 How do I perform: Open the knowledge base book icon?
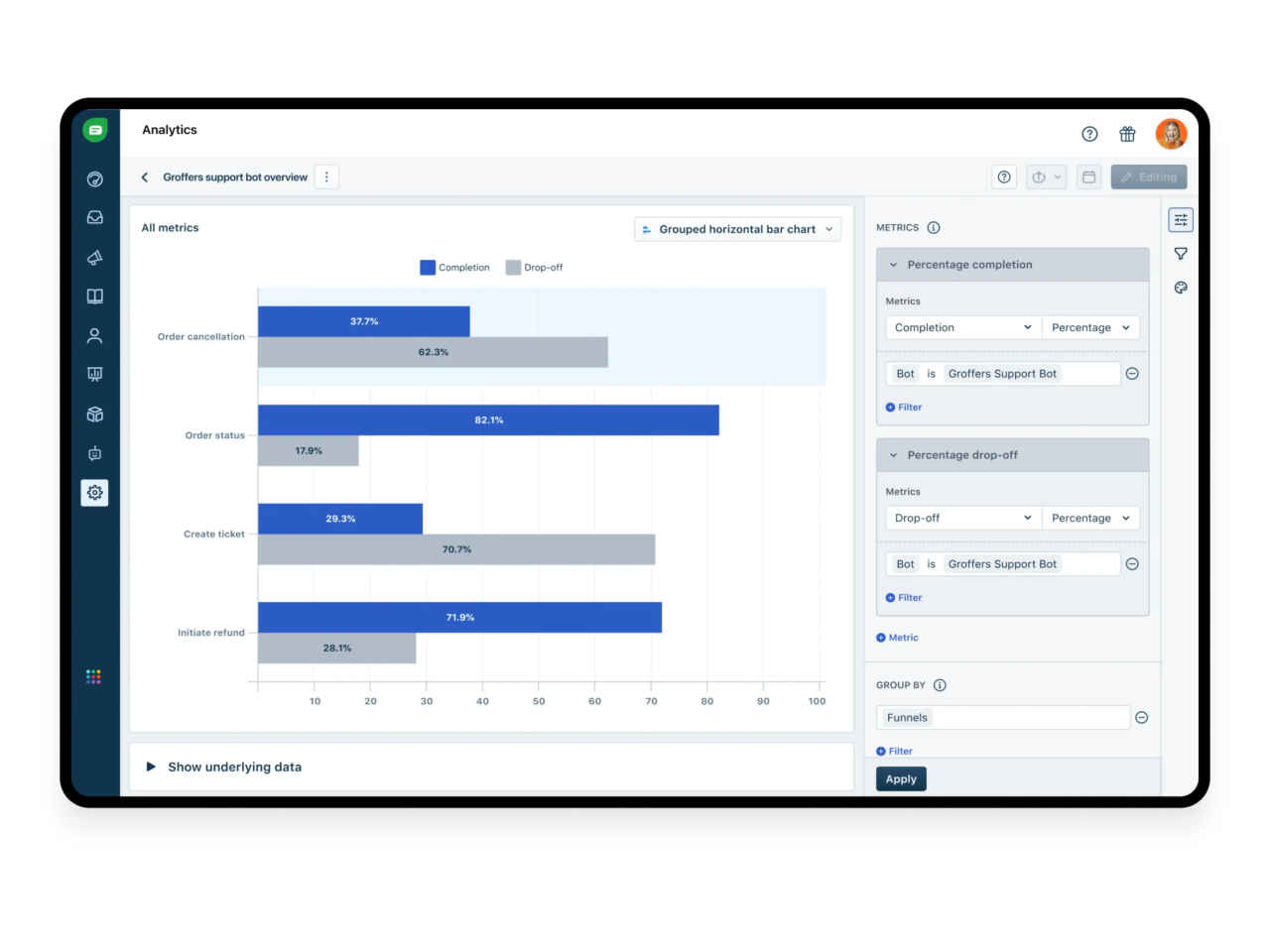tap(94, 296)
